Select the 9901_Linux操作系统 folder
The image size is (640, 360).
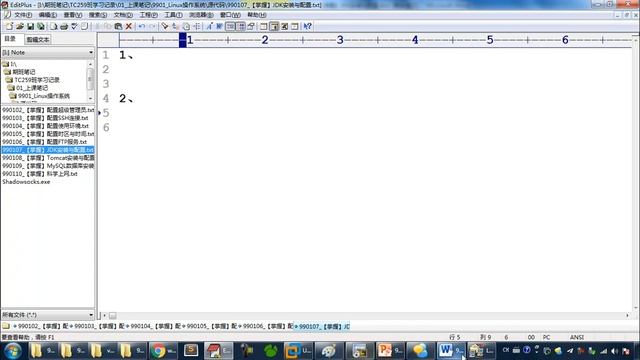40,96
